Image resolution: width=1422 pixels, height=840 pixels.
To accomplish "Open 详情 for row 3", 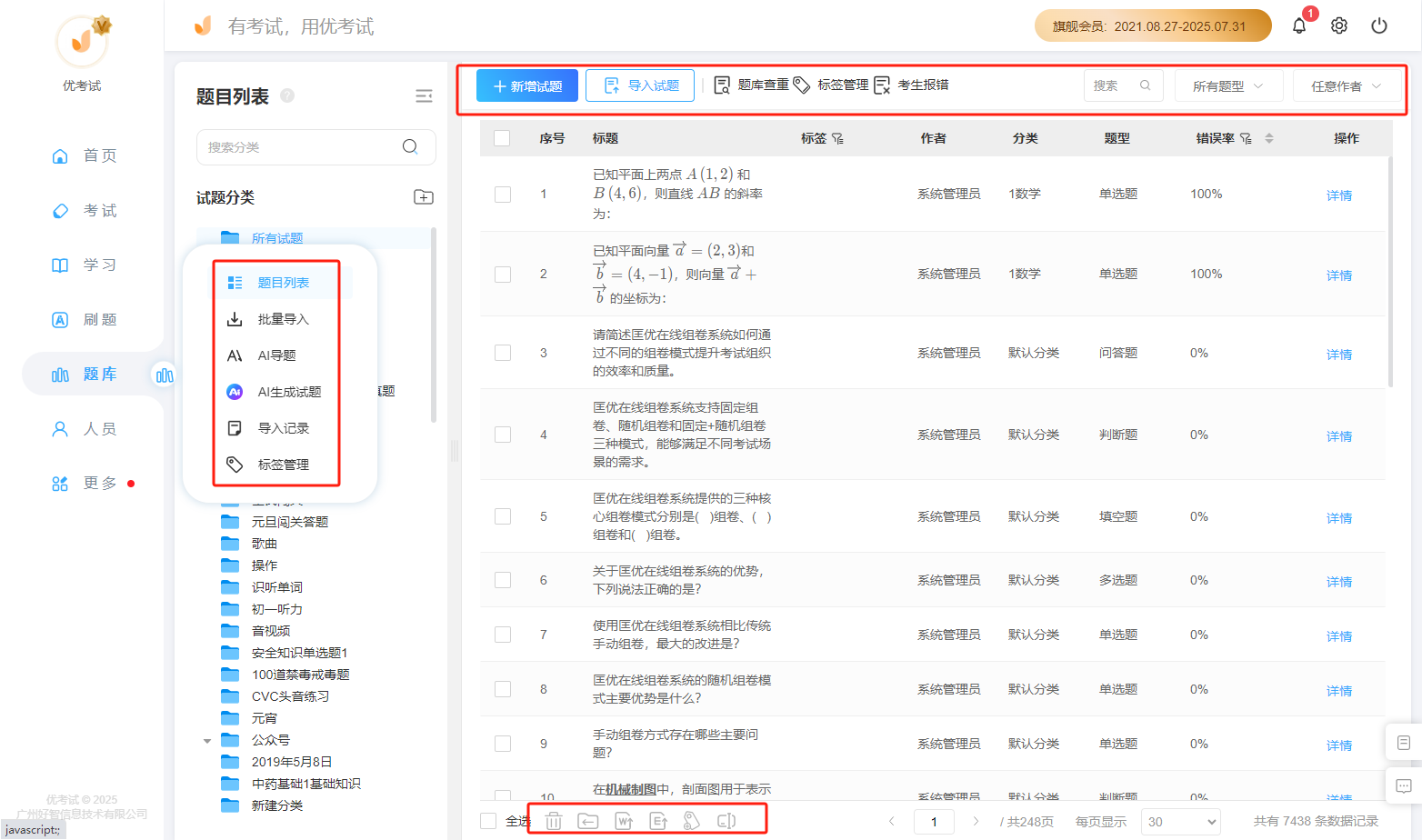I will click(1339, 355).
